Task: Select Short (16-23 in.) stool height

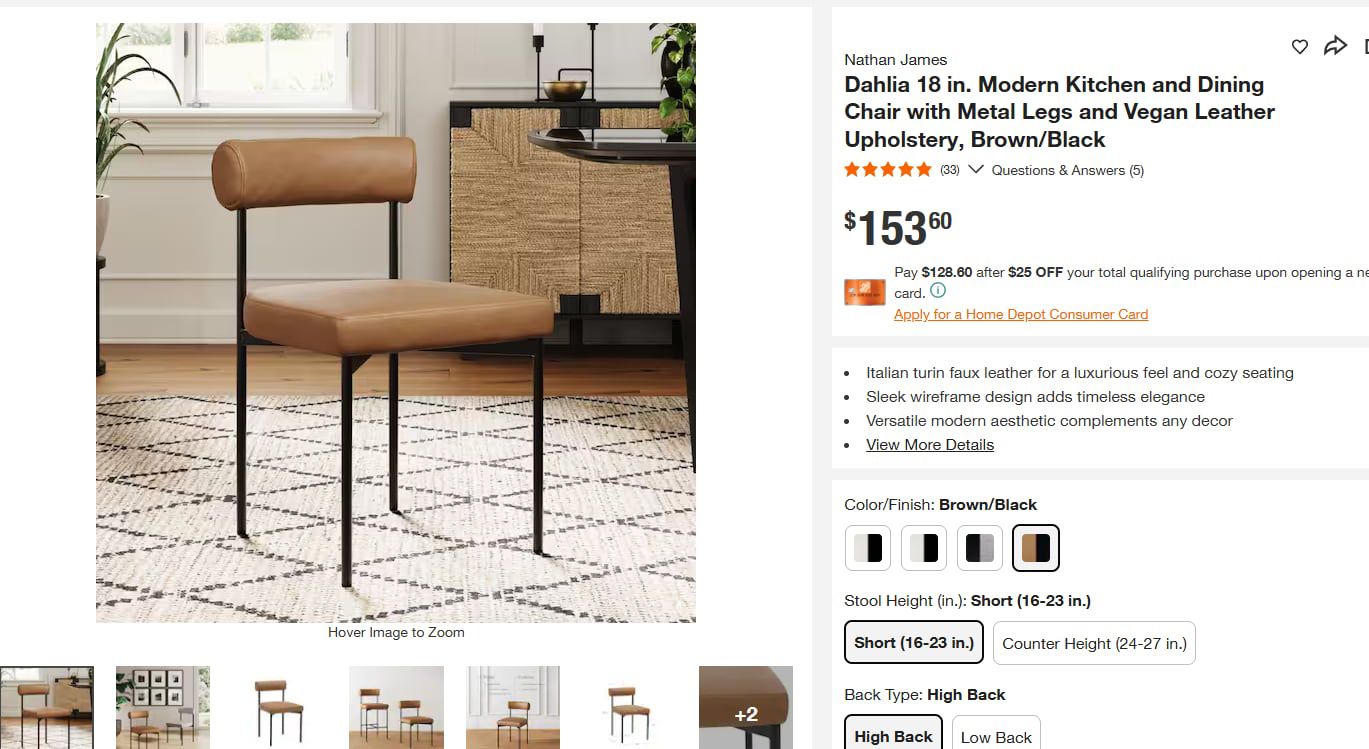Action: [x=914, y=643]
